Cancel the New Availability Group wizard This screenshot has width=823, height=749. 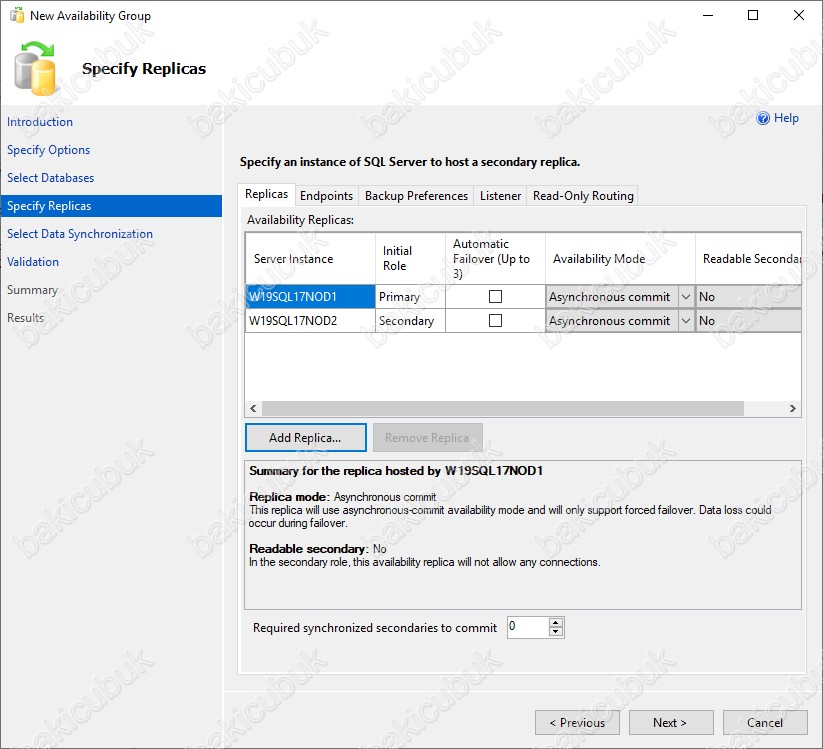click(765, 723)
